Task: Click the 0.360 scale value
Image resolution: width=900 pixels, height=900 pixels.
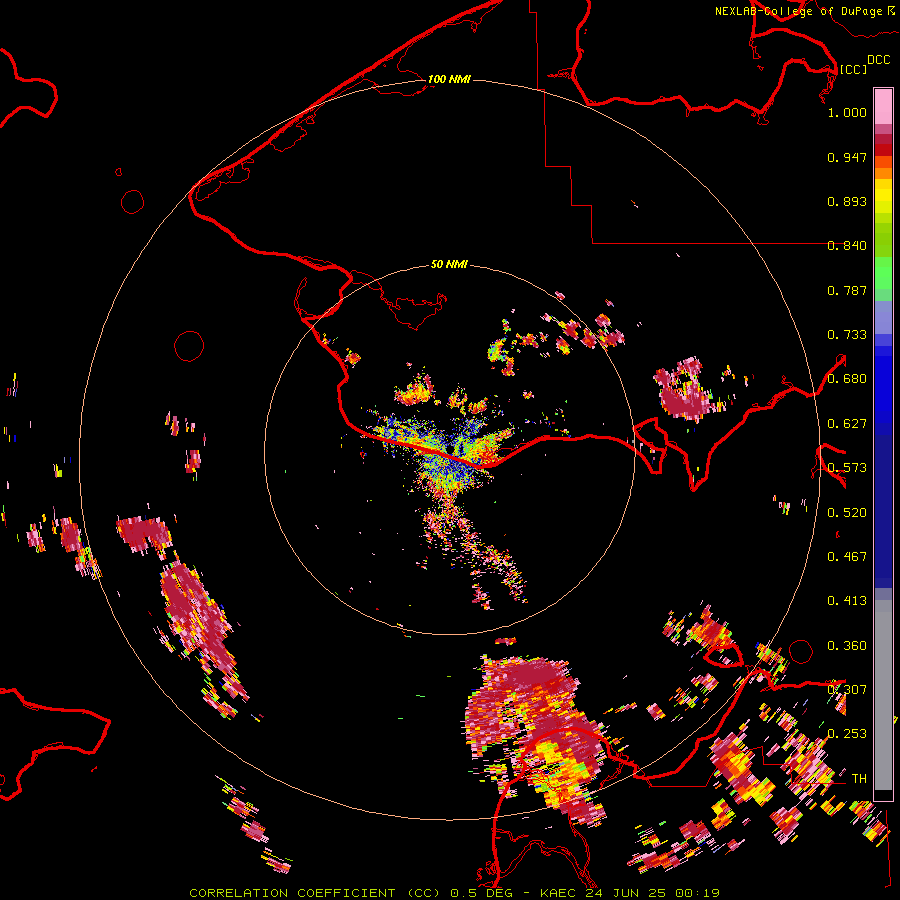Action: [847, 646]
